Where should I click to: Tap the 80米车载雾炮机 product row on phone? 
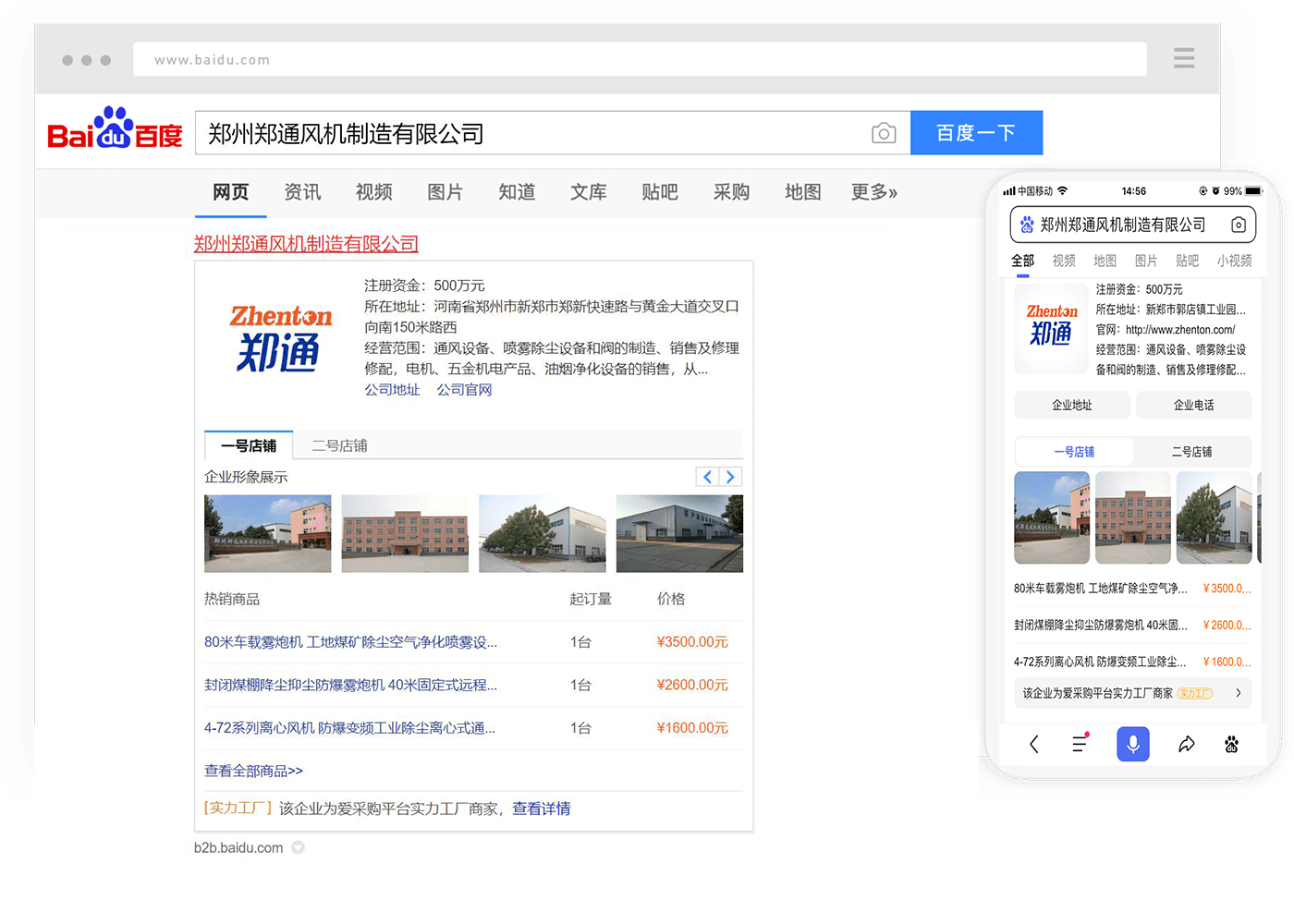1133,589
